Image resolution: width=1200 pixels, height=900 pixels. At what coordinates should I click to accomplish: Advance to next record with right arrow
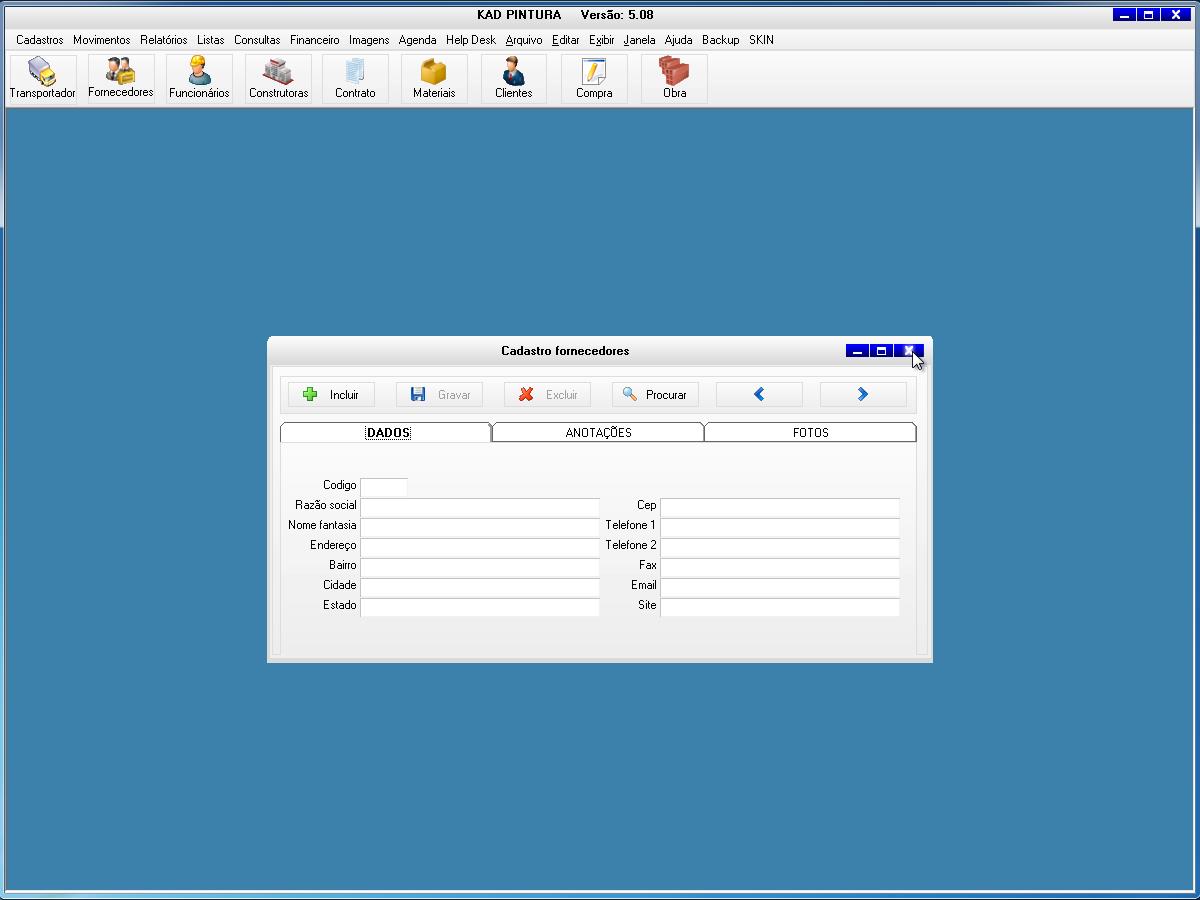[863, 395]
